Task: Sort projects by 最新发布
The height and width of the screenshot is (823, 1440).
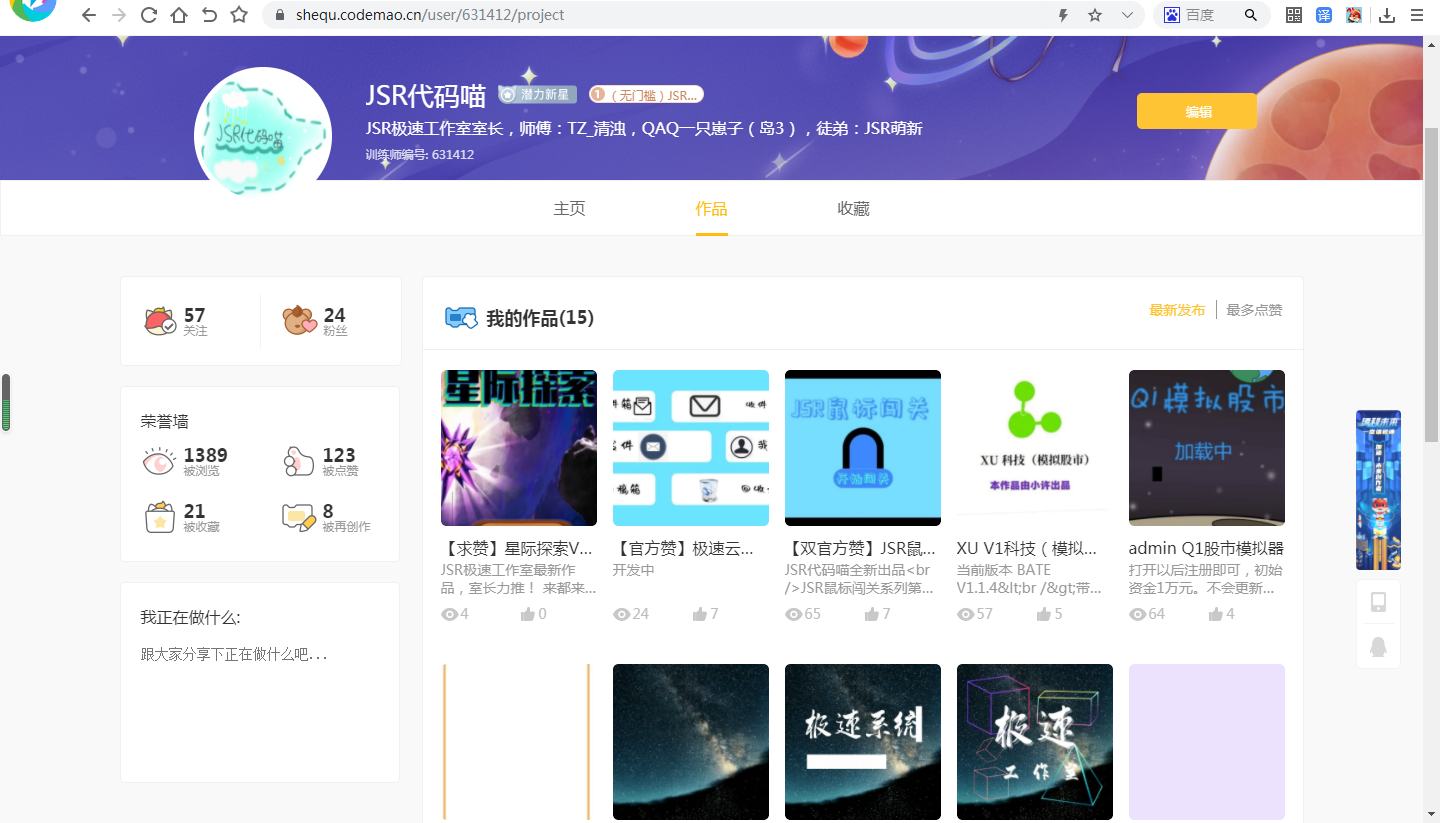Action: 1177,310
